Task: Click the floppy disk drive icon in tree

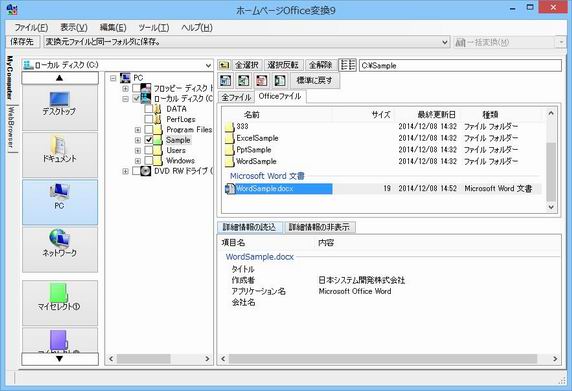Action: pyautogui.click(x=146, y=88)
